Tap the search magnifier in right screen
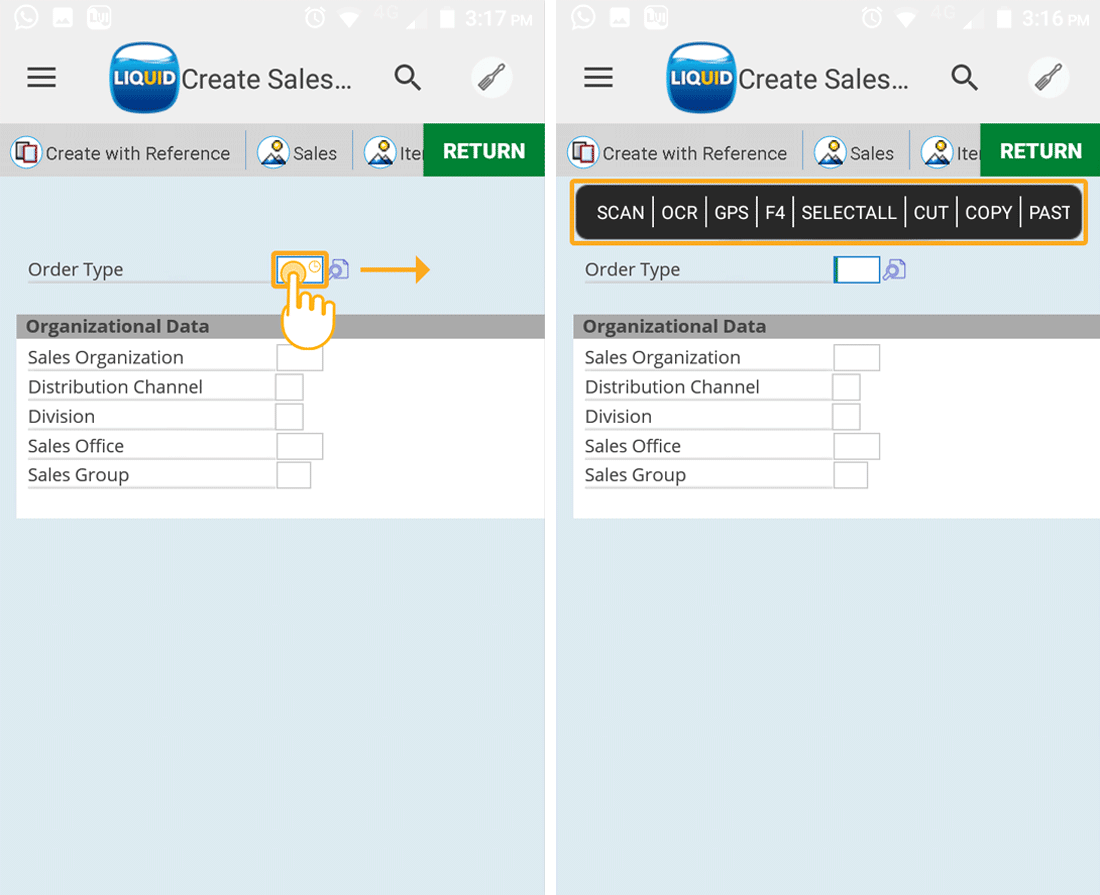The image size is (1100, 895). point(964,78)
